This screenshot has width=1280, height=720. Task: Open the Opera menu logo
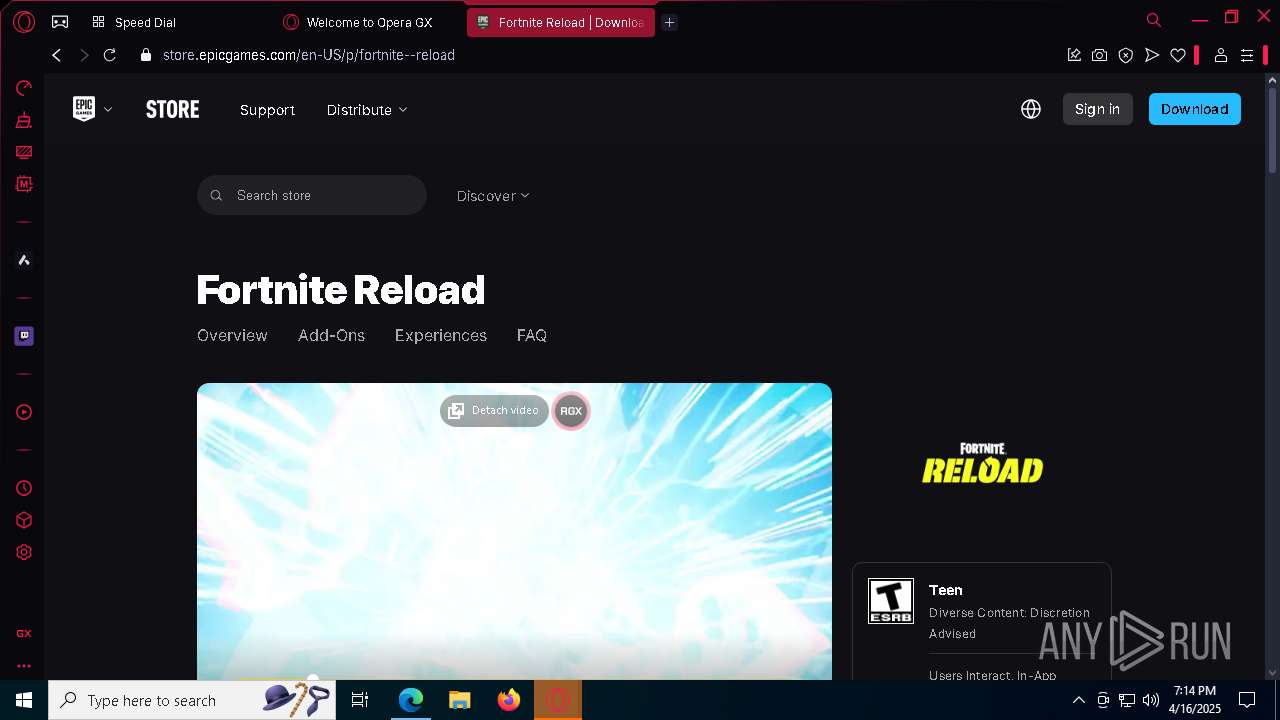24,21
